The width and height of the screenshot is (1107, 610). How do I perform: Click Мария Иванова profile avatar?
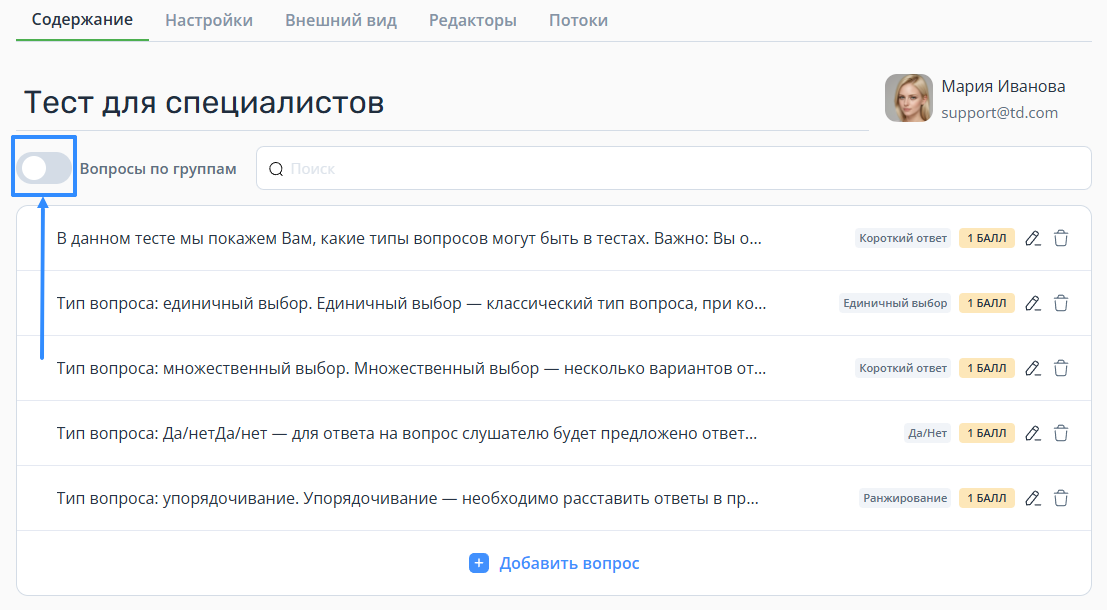tap(908, 98)
